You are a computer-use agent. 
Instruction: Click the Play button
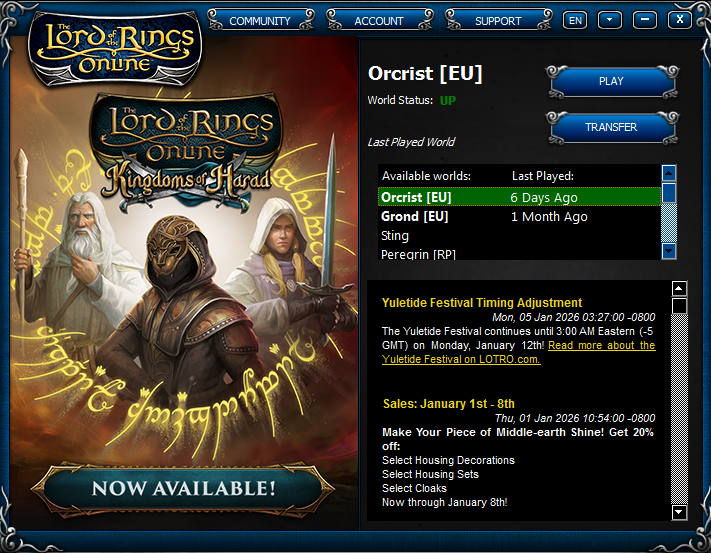coord(611,82)
